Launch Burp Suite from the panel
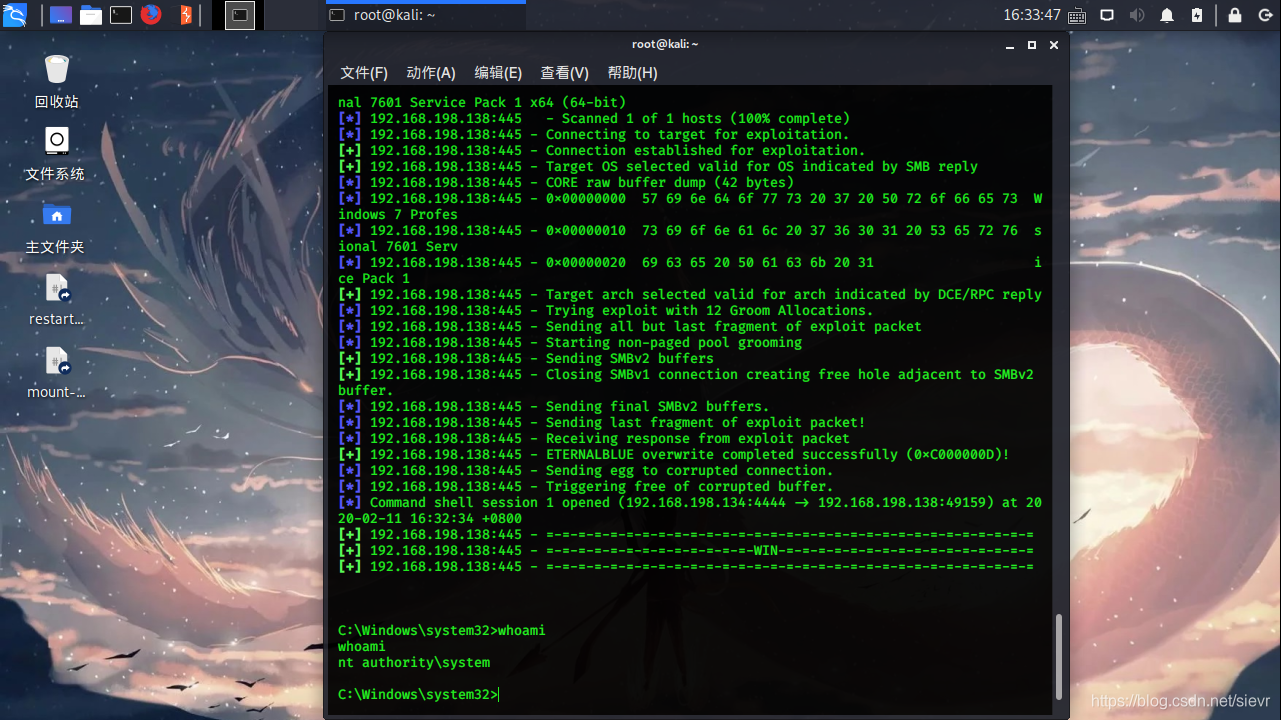This screenshot has width=1281, height=720. point(184,15)
